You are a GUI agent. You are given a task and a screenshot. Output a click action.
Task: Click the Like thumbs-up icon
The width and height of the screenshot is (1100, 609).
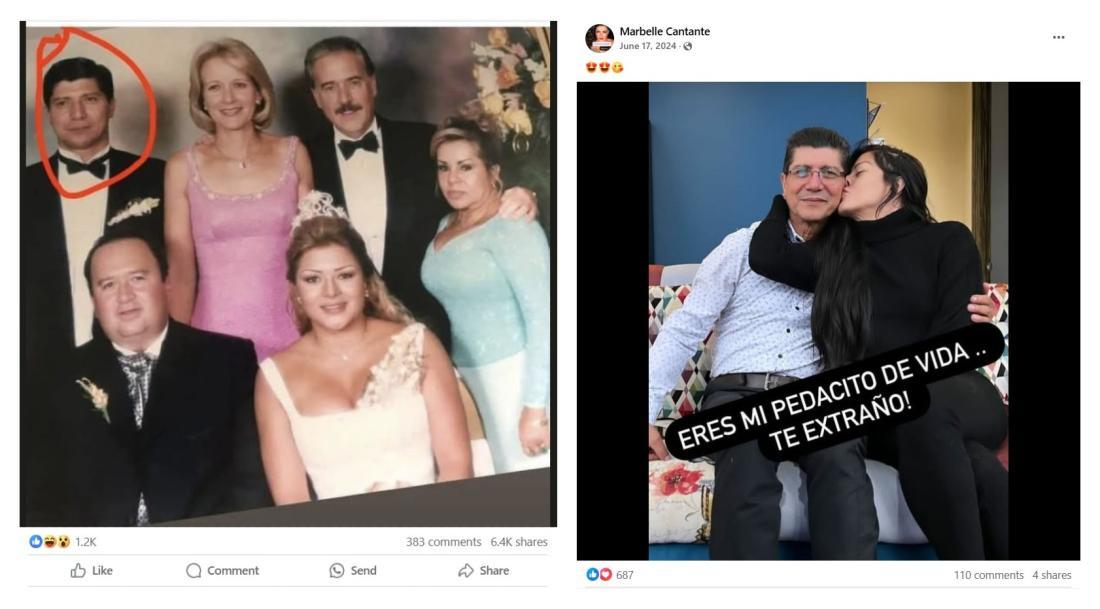click(x=78, y=570)
